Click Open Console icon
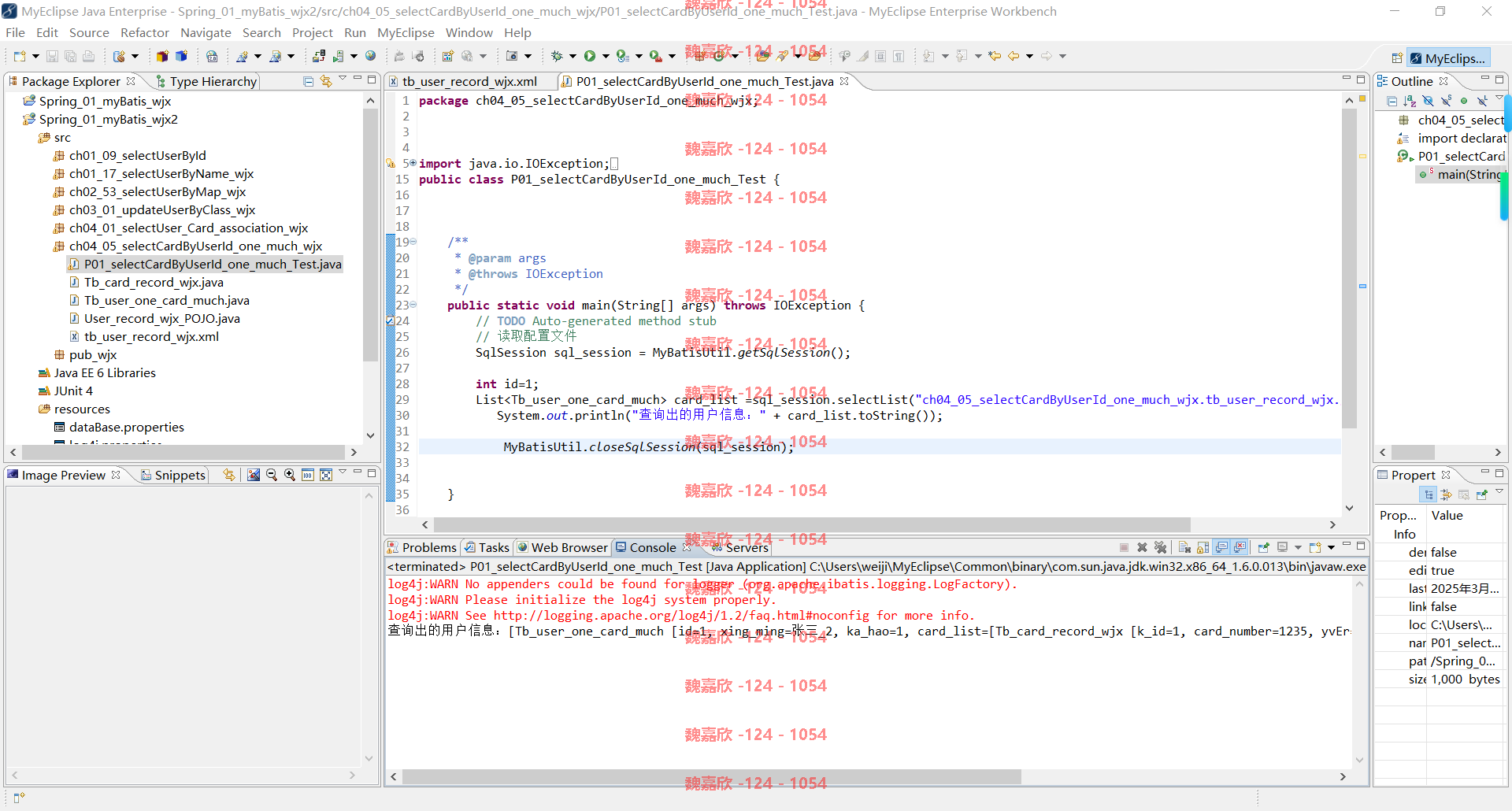1512x811 pixels. pyautogui.click(x=1314, y=547)
